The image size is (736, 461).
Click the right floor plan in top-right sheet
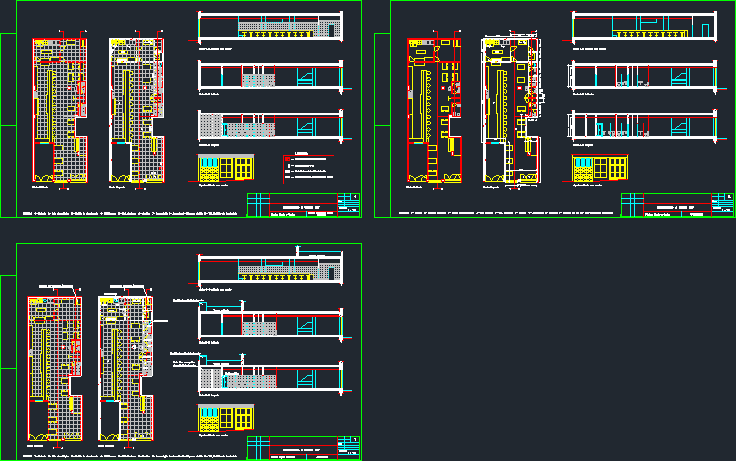[509, 110]
